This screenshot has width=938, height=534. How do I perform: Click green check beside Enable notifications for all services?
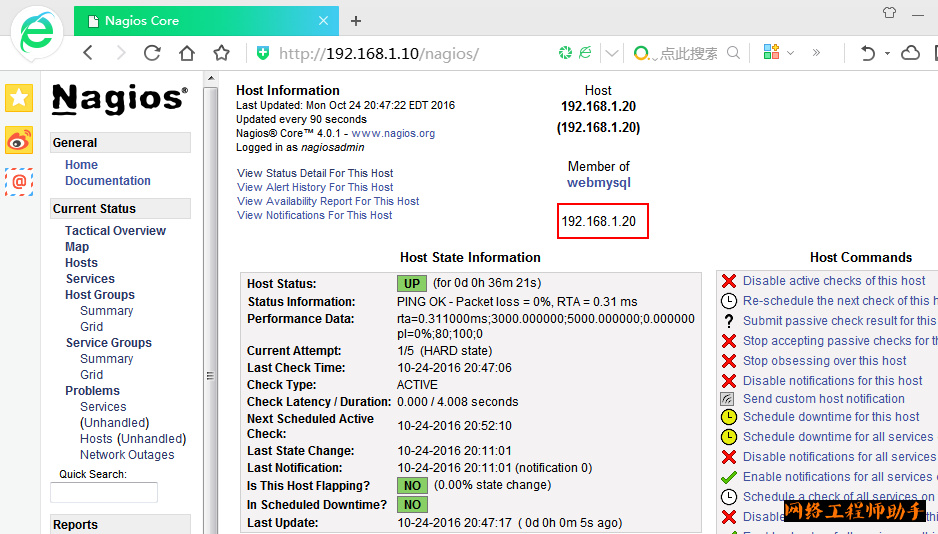pos(729,477)
